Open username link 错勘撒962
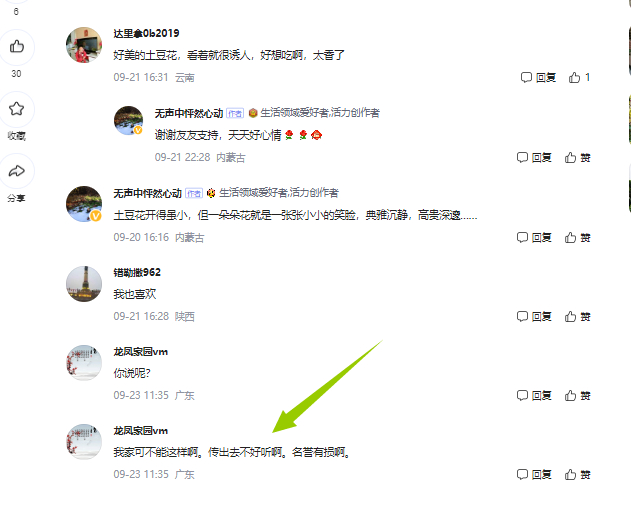Image resolution: width=631 pixels, height=525 pixels. (x=137, y=272)
